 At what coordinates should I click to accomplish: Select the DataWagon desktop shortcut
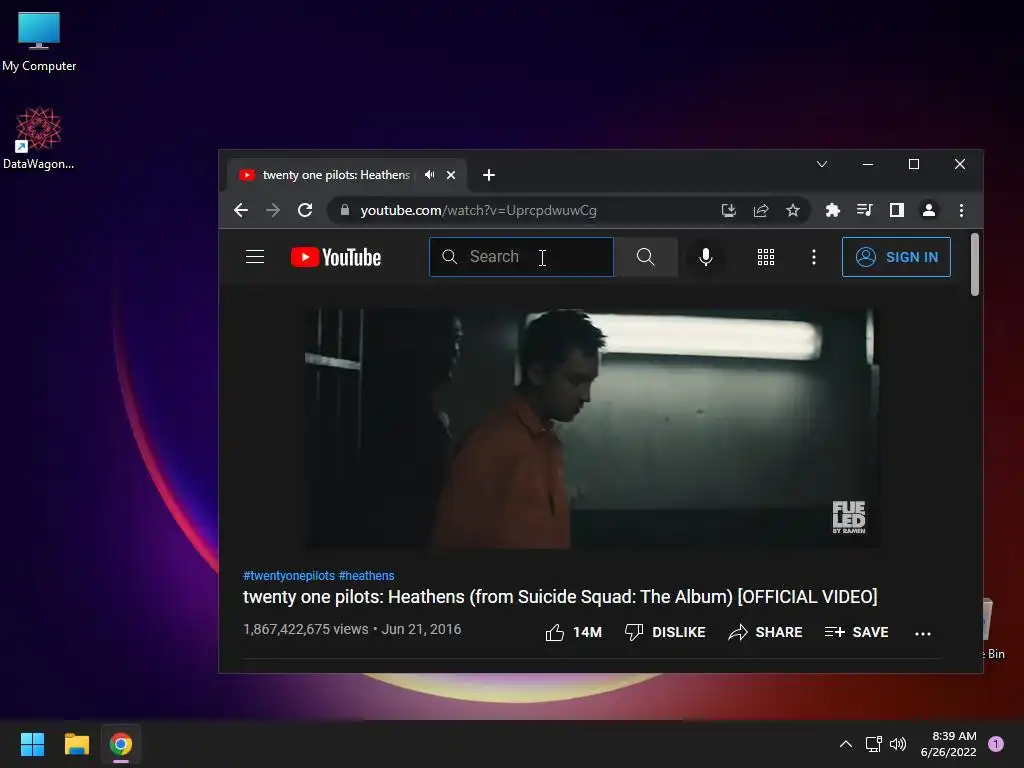[x=39, y=138]
